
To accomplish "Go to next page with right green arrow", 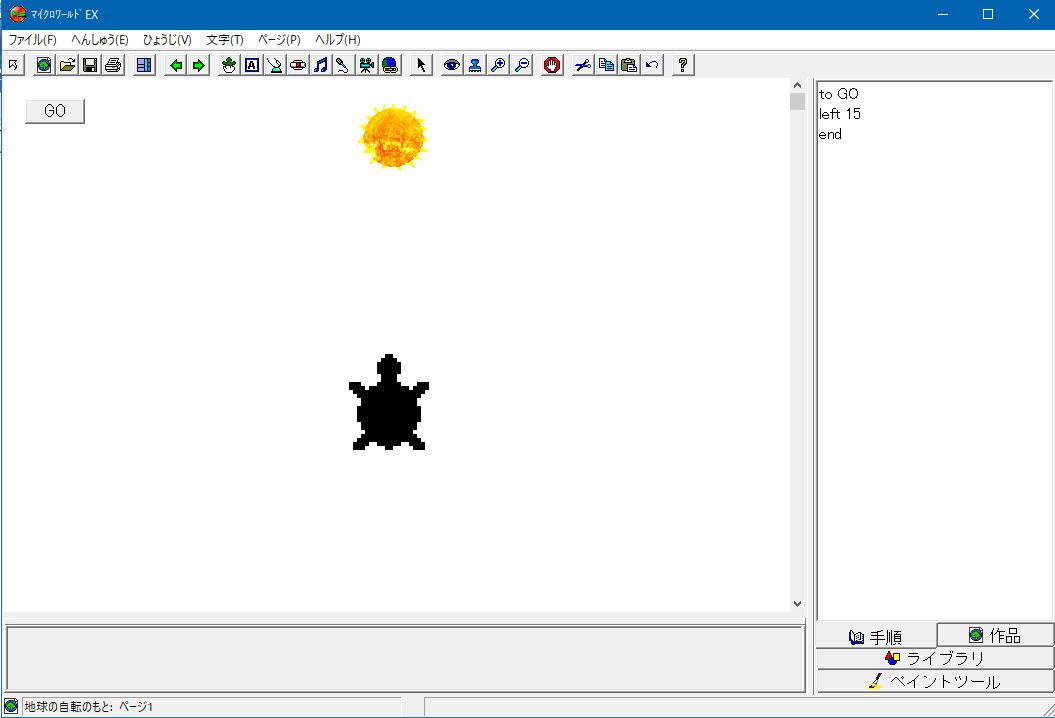I will click(198, 65).
